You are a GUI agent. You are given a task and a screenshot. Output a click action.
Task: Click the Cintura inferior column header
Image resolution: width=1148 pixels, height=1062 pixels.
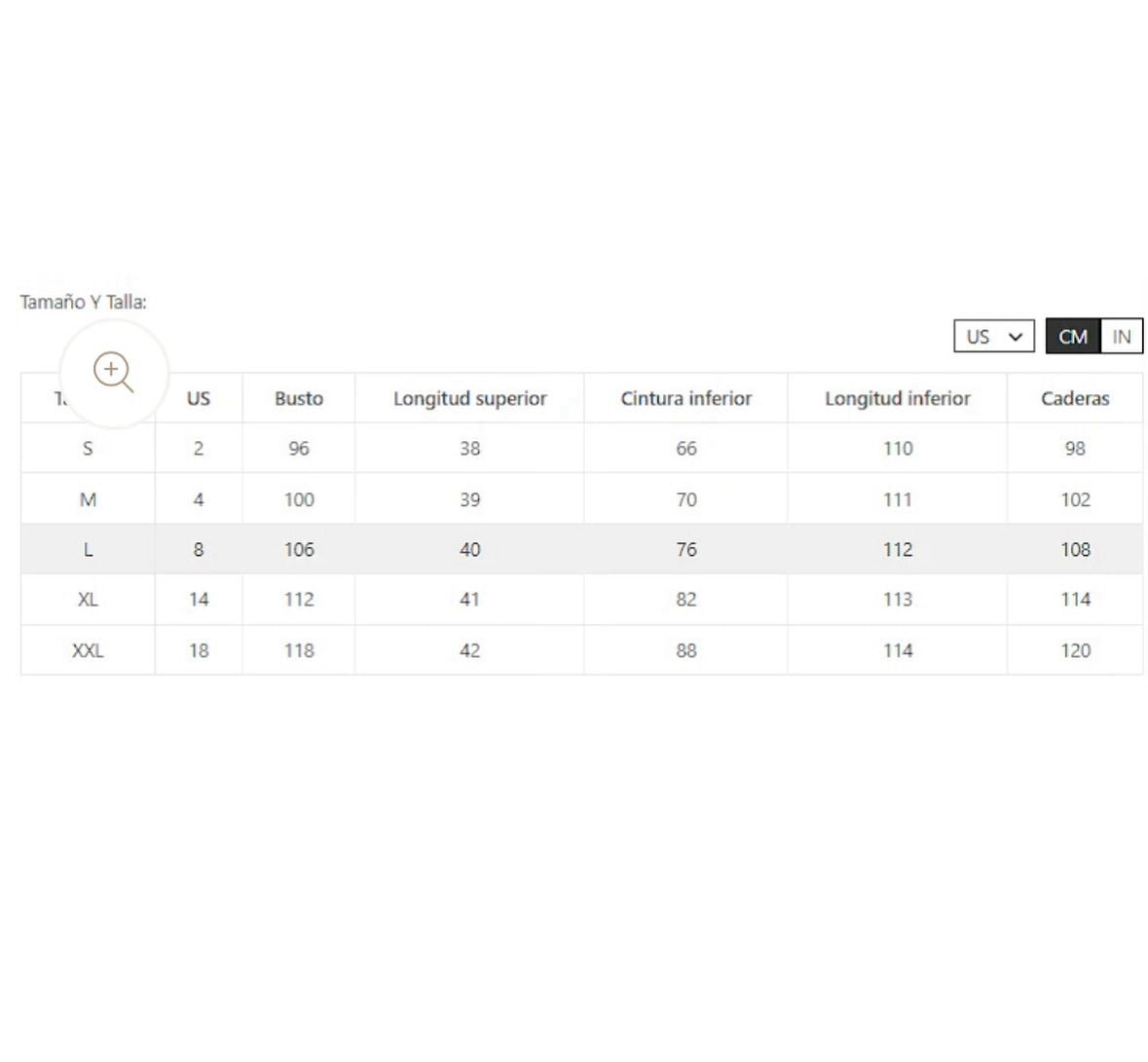click(685, 398)
